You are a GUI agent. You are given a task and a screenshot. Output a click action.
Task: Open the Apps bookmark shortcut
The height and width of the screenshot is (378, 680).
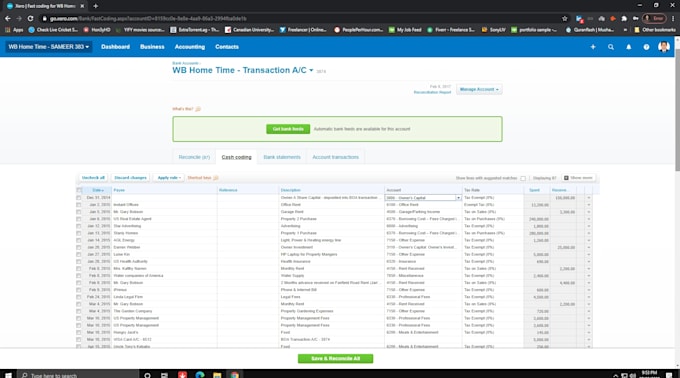[14, 30]
